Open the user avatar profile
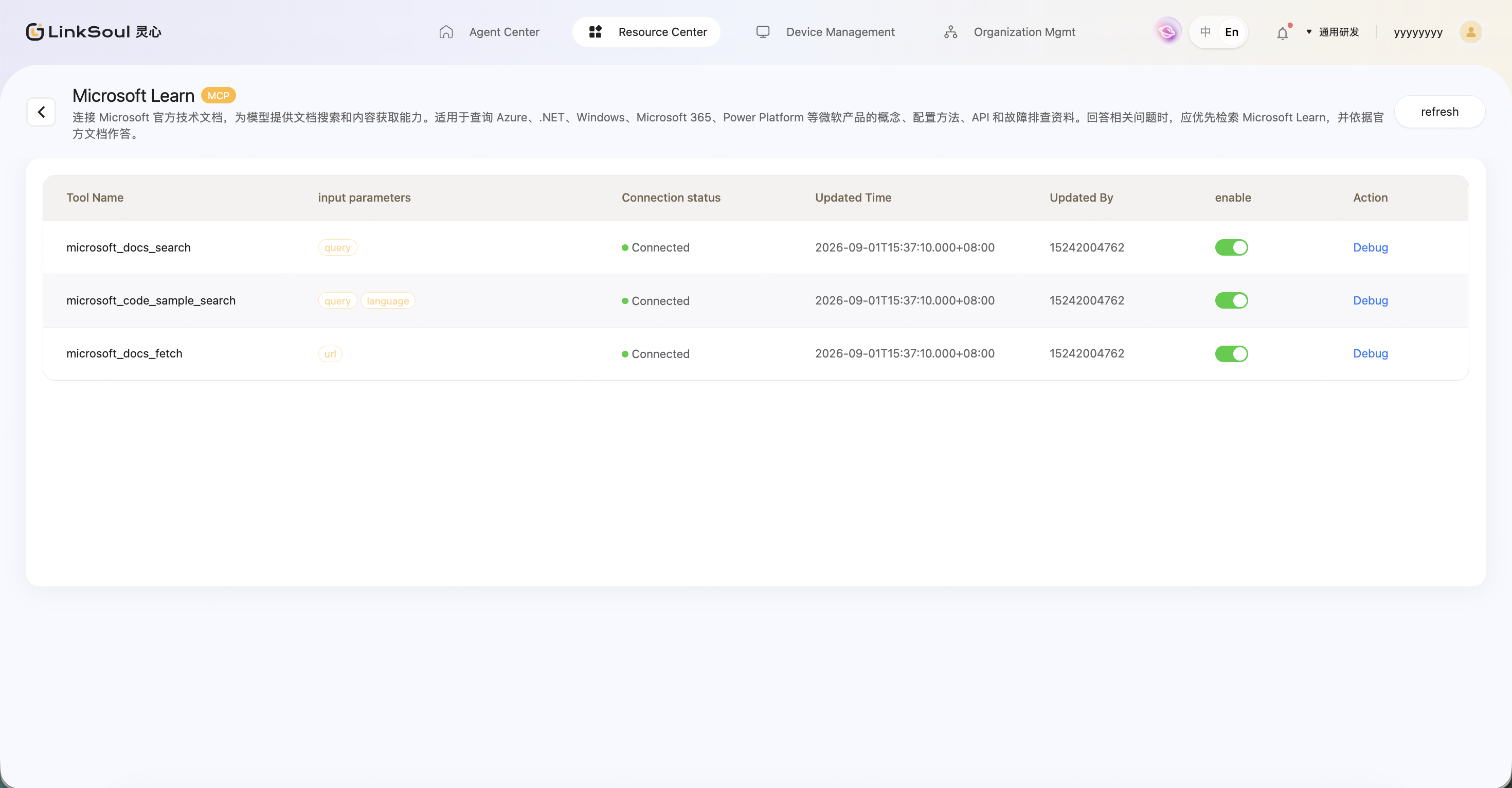Viewport: 1512px width, 788px height. [1470, 32]
